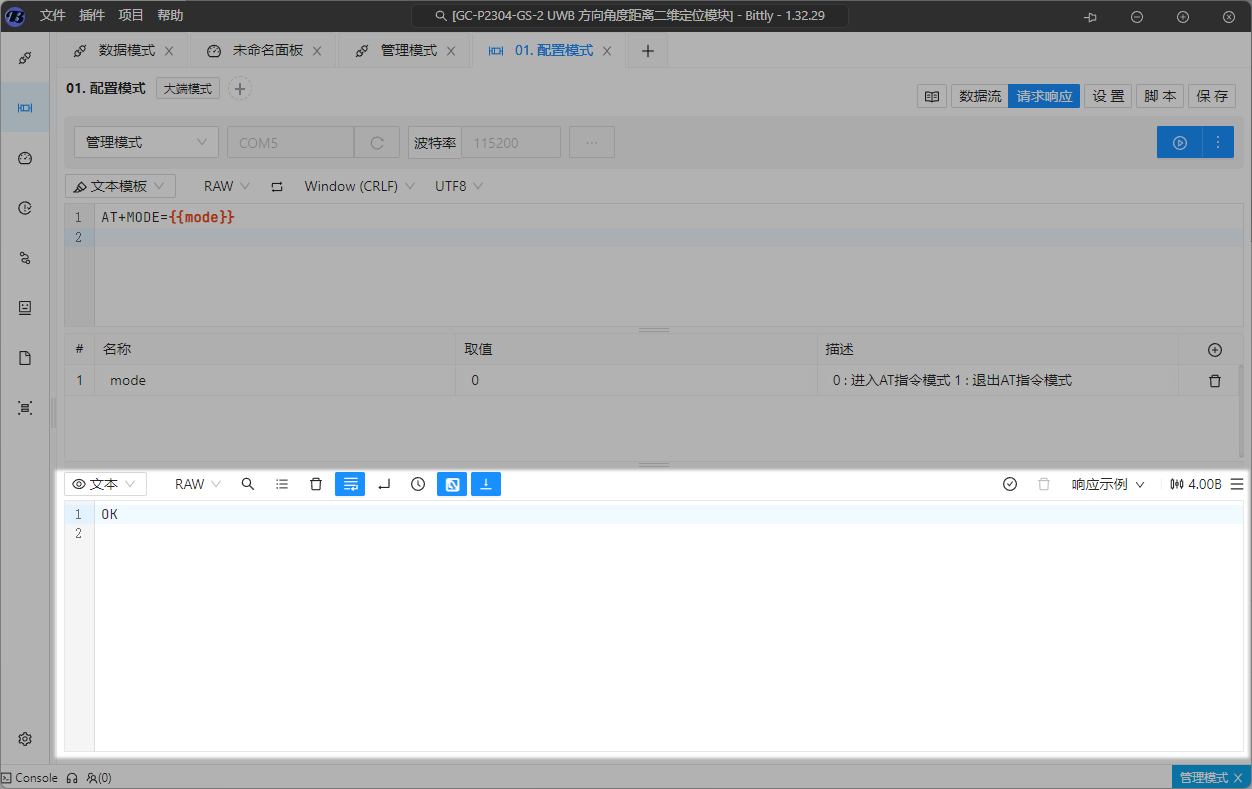Click the clock timestamp icon in response toolbar
This screenshot has width=1252, height=789.
tap(418, 484)
